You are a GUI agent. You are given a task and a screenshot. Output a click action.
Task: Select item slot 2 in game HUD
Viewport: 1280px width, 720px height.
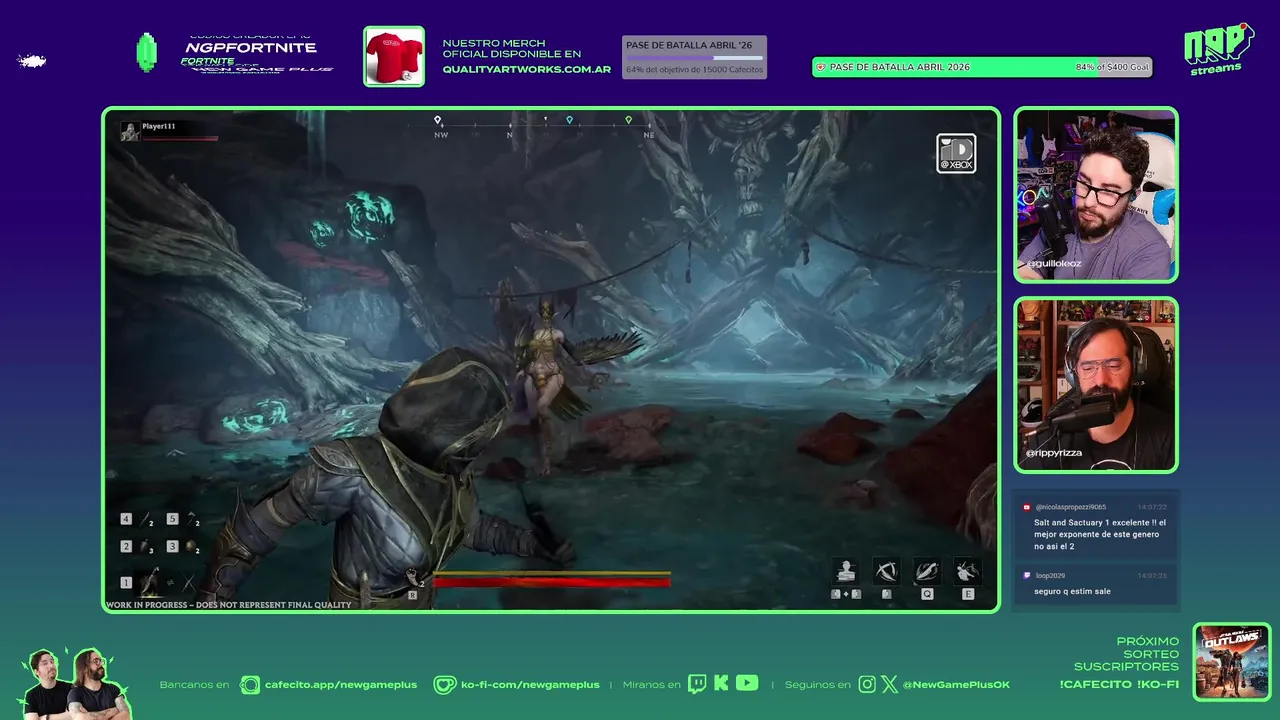126,546
